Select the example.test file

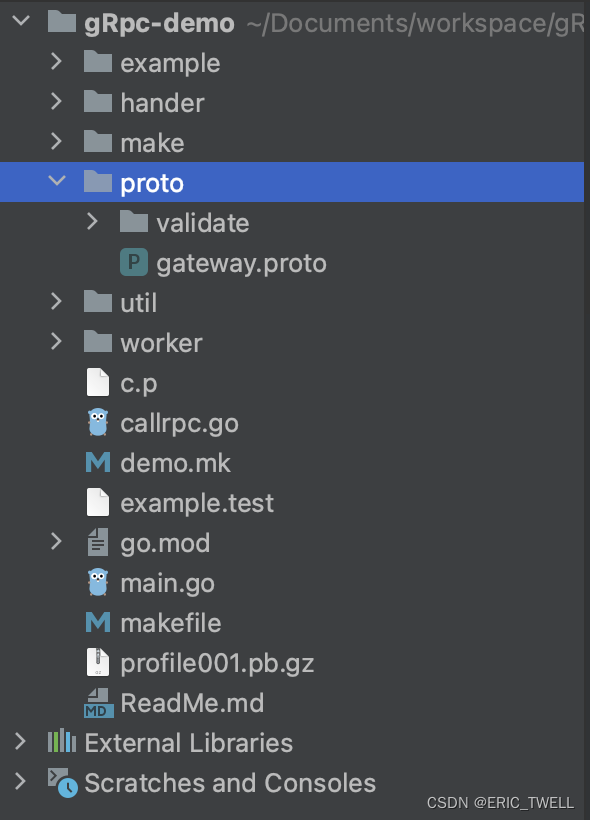(x=197, y=503)
